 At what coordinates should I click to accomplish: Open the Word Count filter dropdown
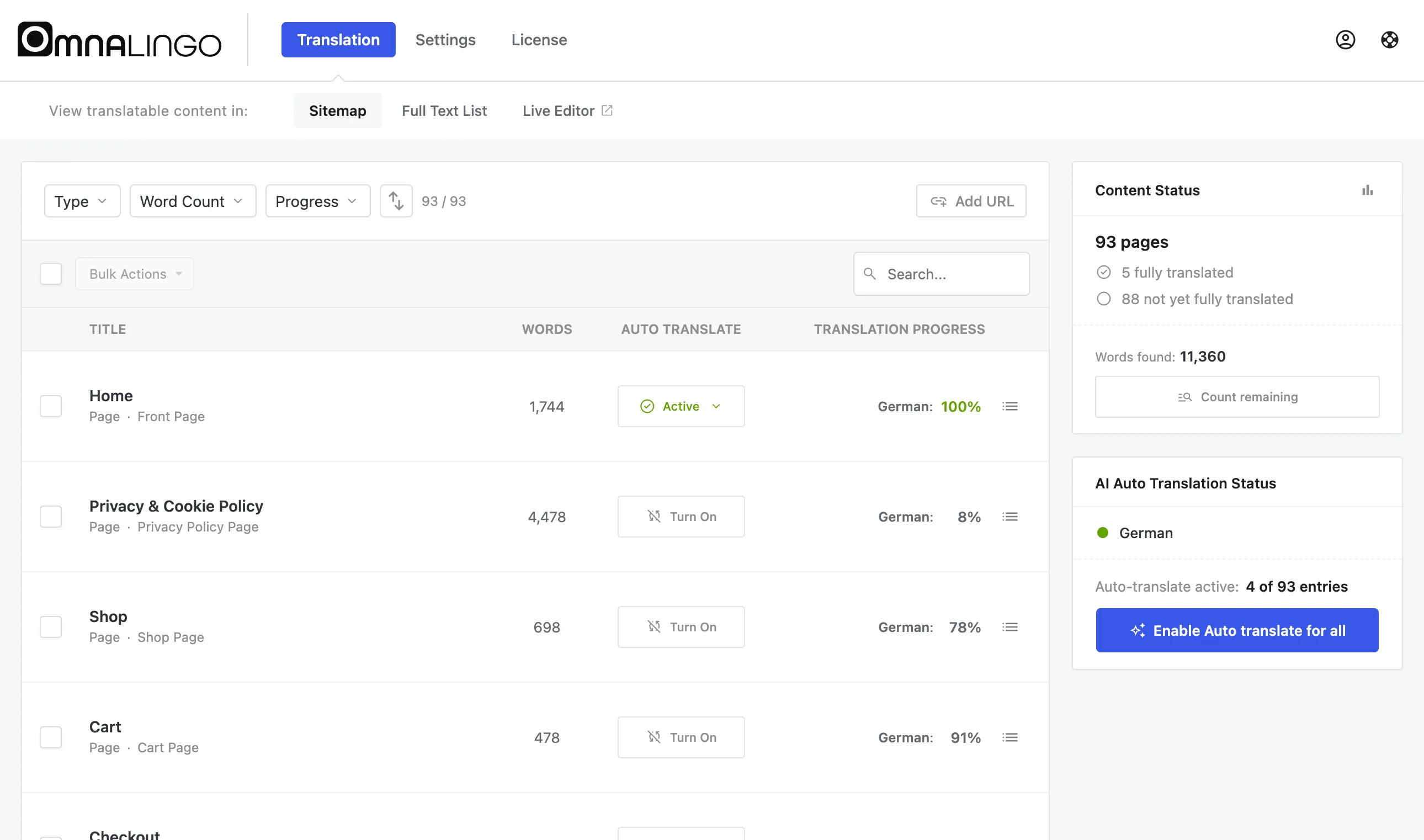193,201
